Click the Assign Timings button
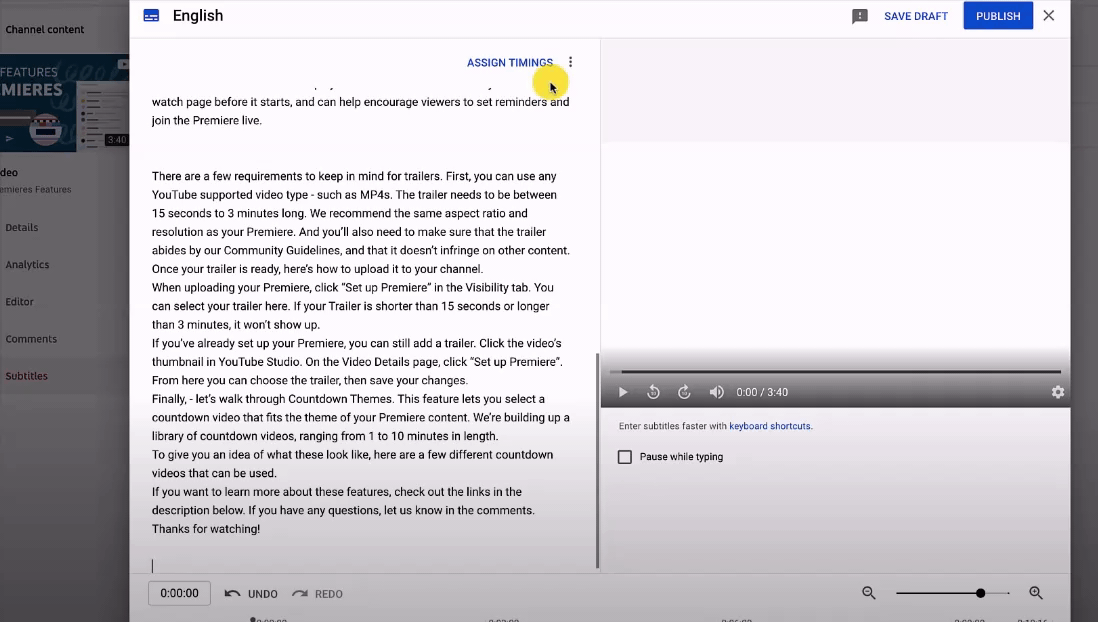 pyautogui.click(x=510, y=62)
